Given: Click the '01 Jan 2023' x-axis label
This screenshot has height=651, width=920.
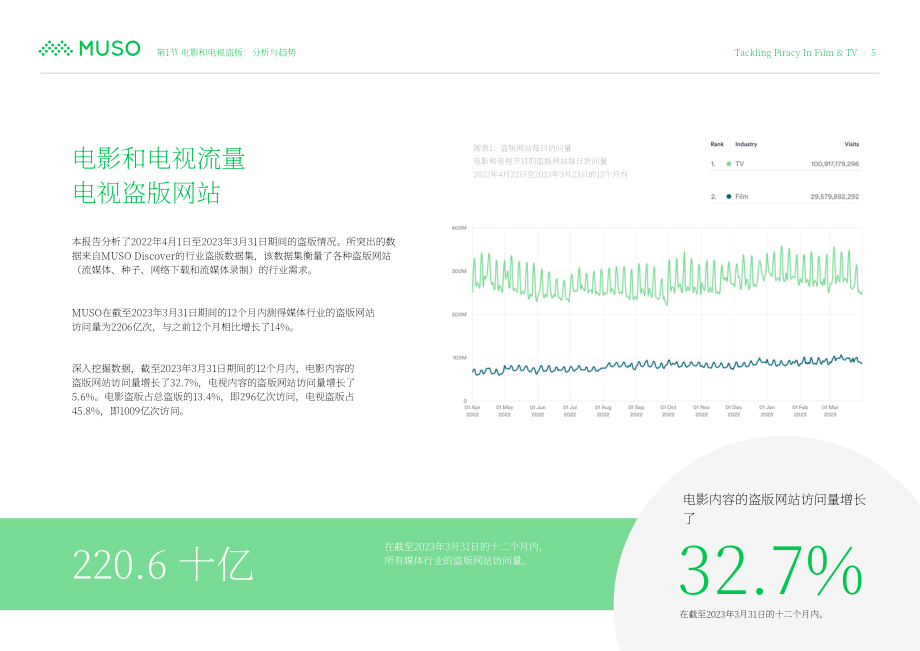Looking at the screenshot, I should pos(767,411).
